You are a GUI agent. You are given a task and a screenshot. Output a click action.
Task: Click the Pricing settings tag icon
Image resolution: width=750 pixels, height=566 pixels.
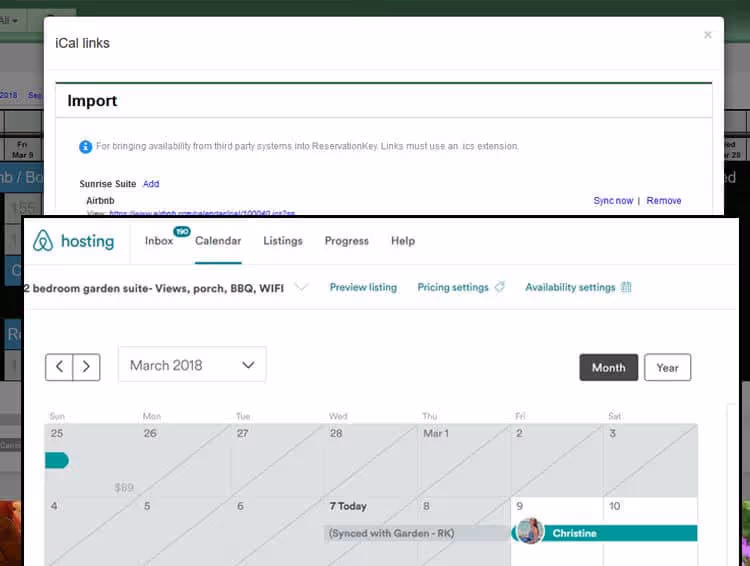point(500,287)
